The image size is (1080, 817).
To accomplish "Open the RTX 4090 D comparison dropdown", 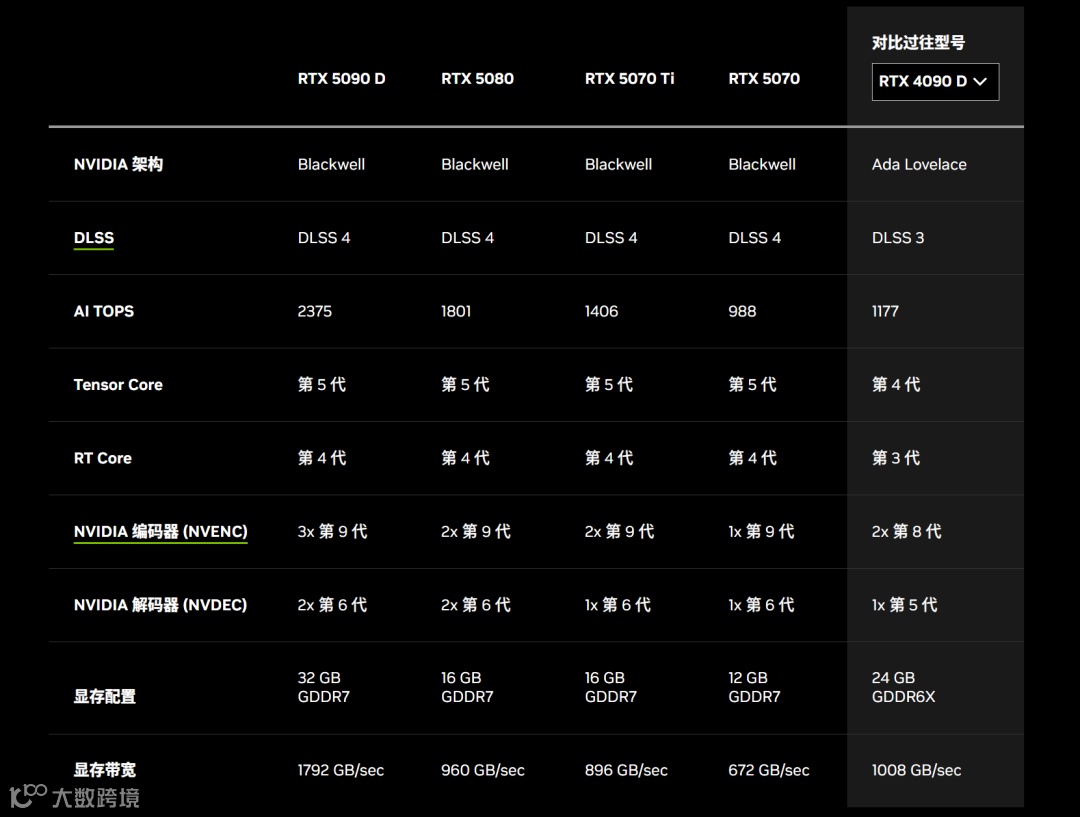I will click(x=935, y=82).
